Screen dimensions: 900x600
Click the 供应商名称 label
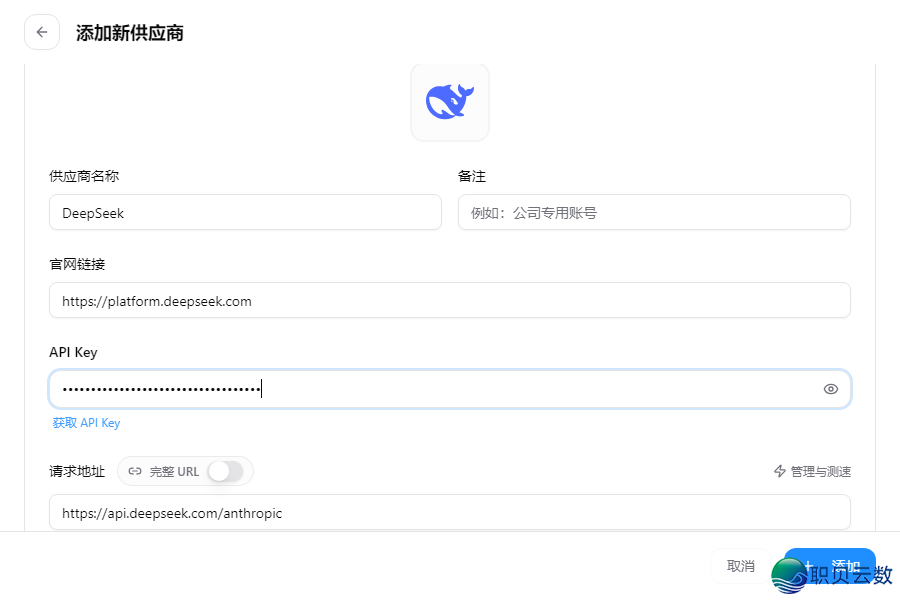point(84,176)
